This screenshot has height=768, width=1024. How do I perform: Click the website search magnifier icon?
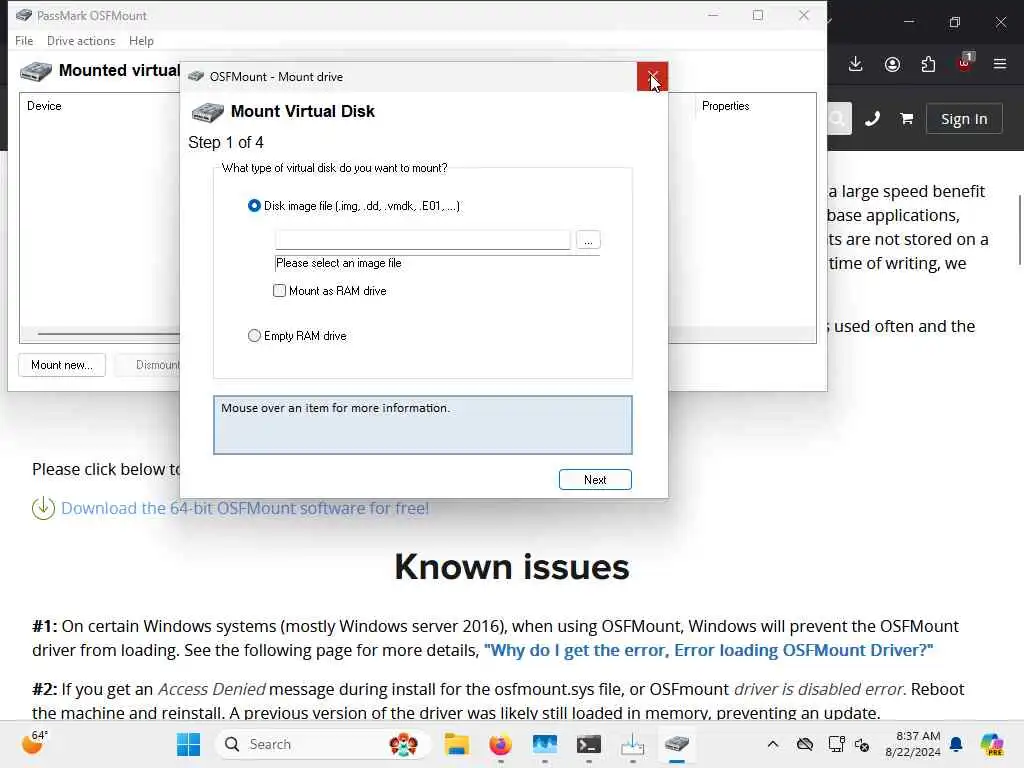coord(838,119)
